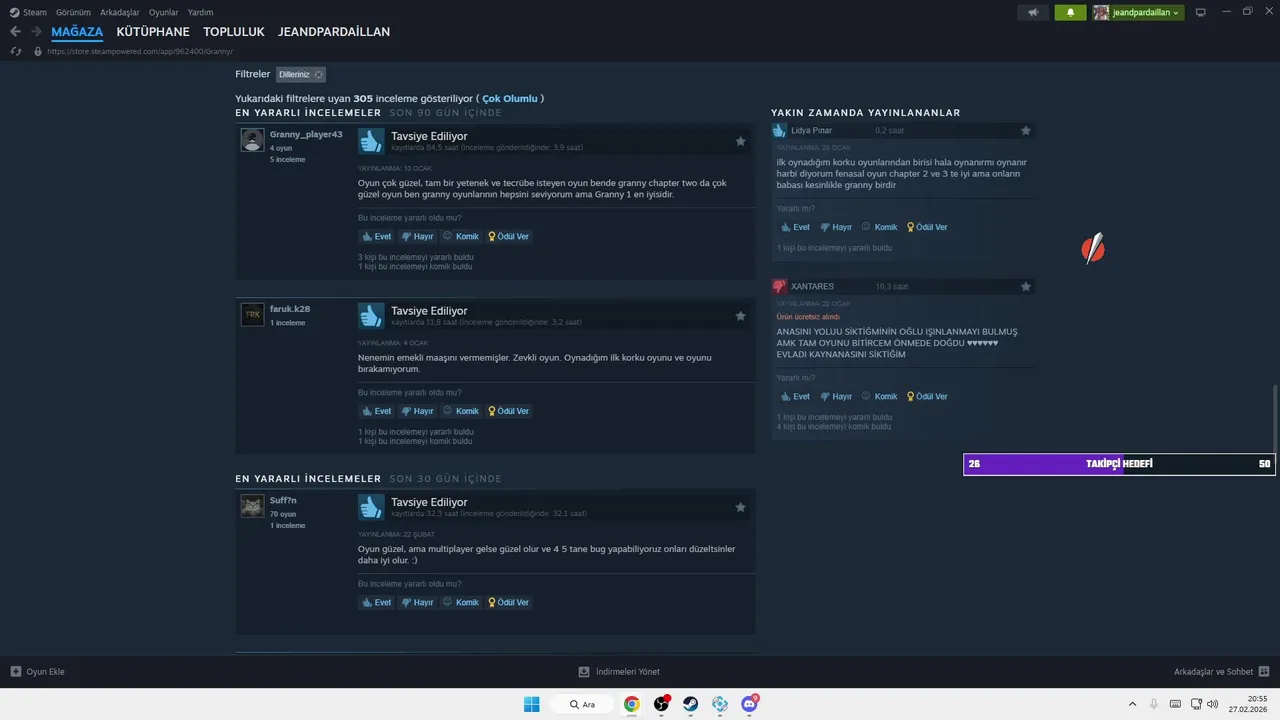Click the page vertical scrollbar
The height and width of the screenshot is (720, 1280).
click(1273, 419)
